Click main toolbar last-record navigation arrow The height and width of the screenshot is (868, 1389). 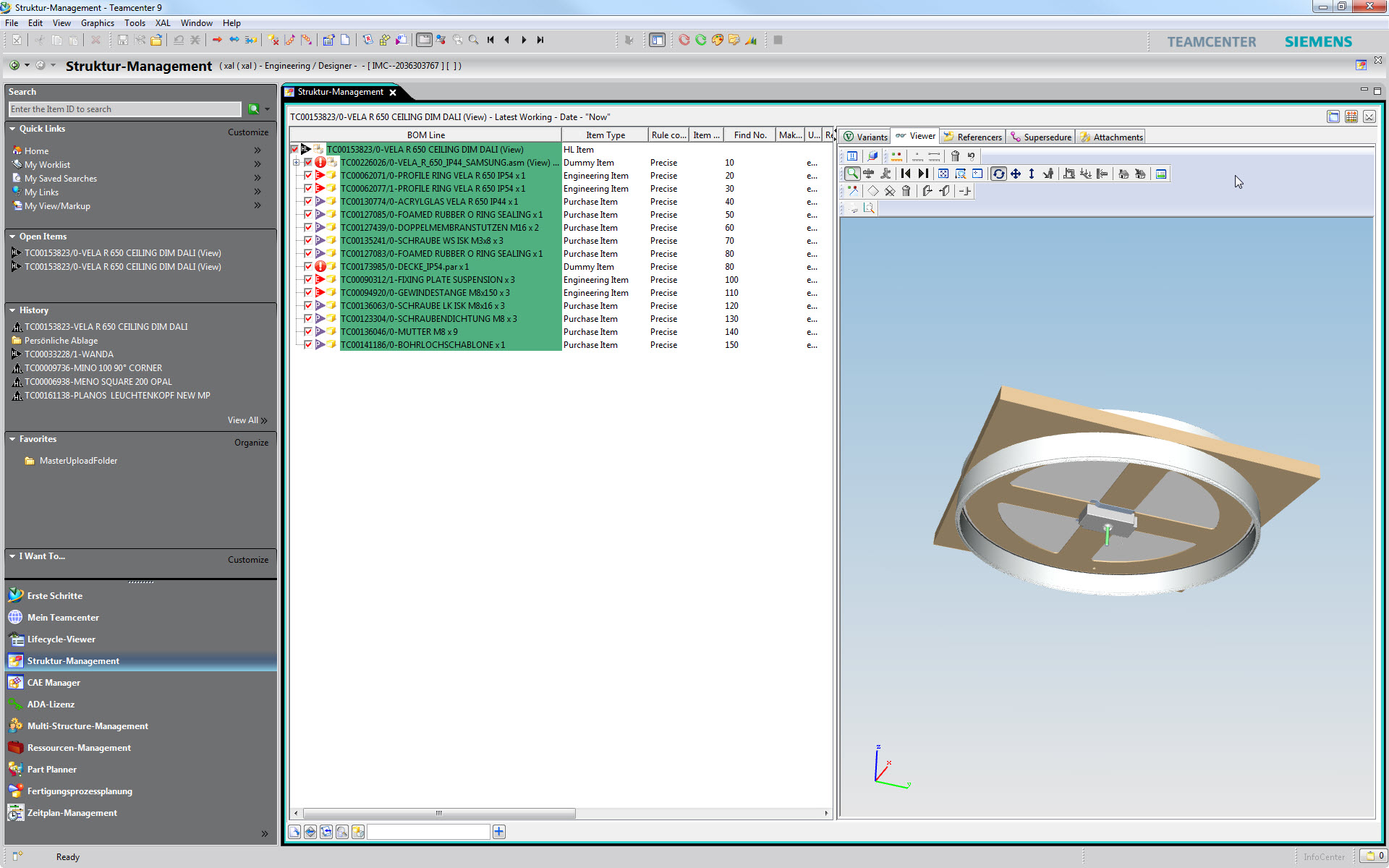click(540, 40)
